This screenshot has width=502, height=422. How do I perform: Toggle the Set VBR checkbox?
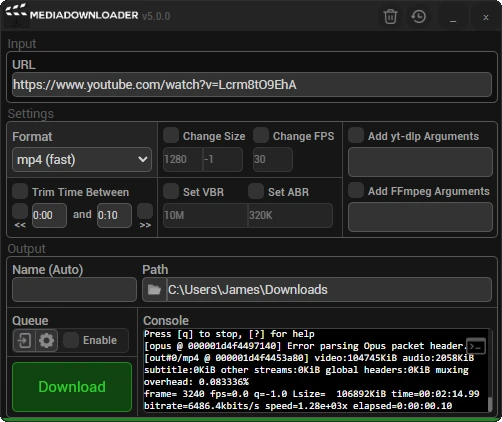tap(171, 191)
